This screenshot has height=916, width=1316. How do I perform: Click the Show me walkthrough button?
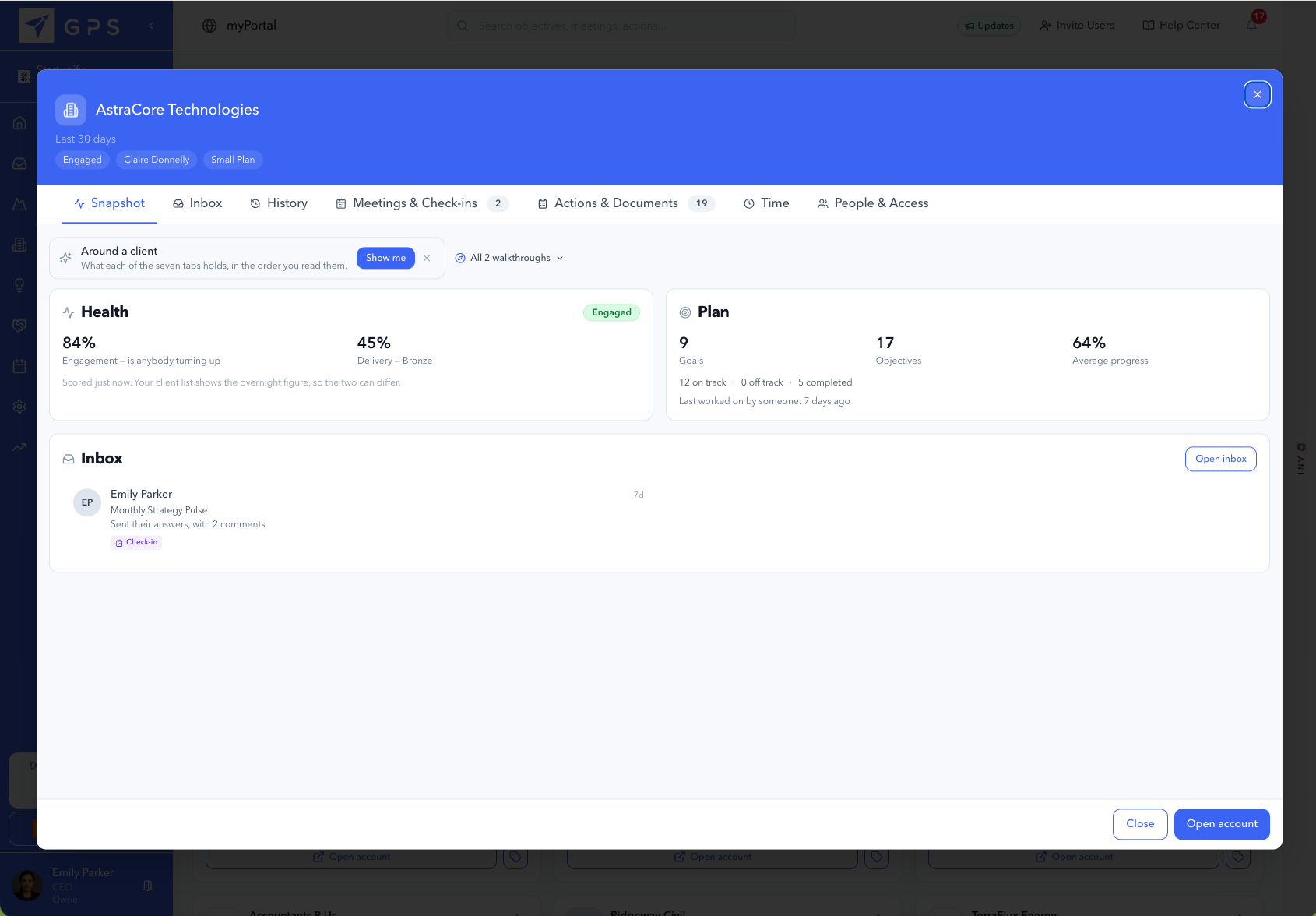pos(385,258)
